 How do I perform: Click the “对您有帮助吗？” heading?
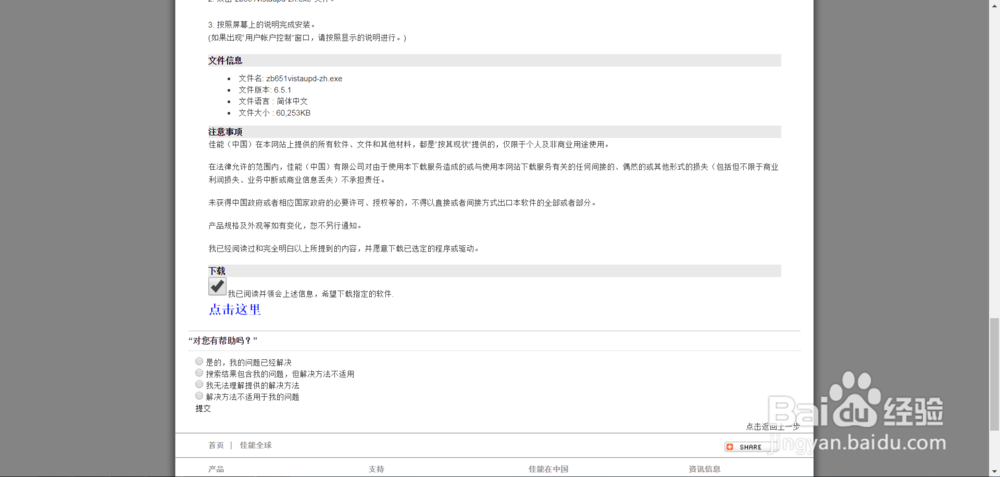pyautogui.click(x=223, y=341)
